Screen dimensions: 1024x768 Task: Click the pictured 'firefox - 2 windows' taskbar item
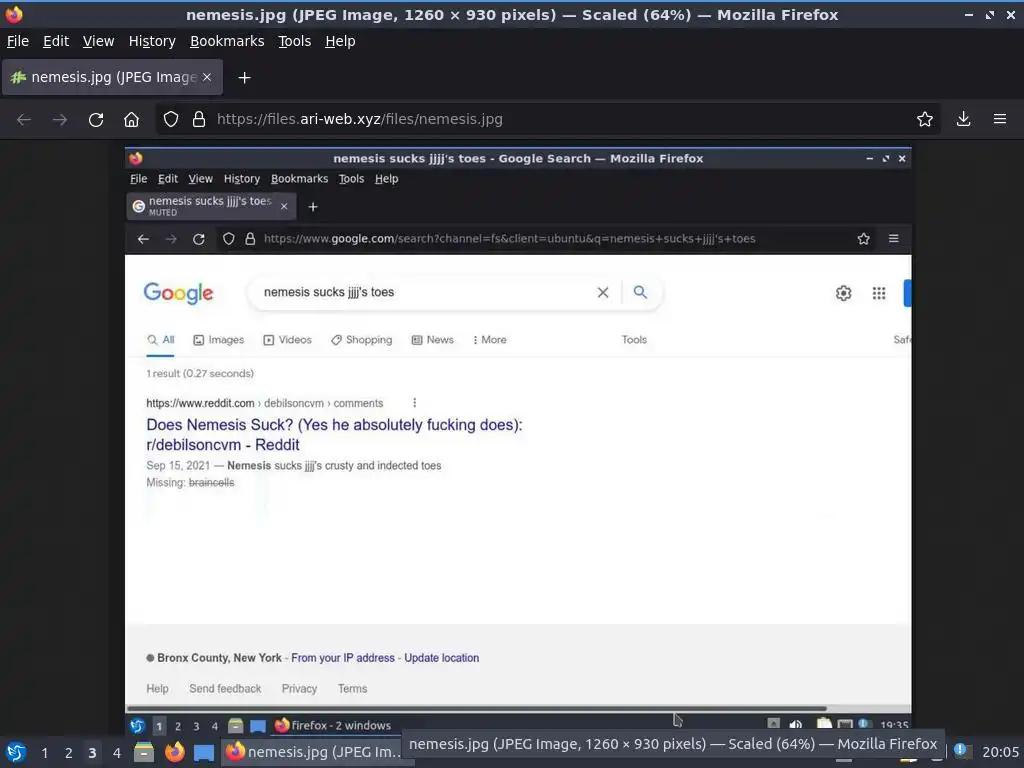[333, 726]
